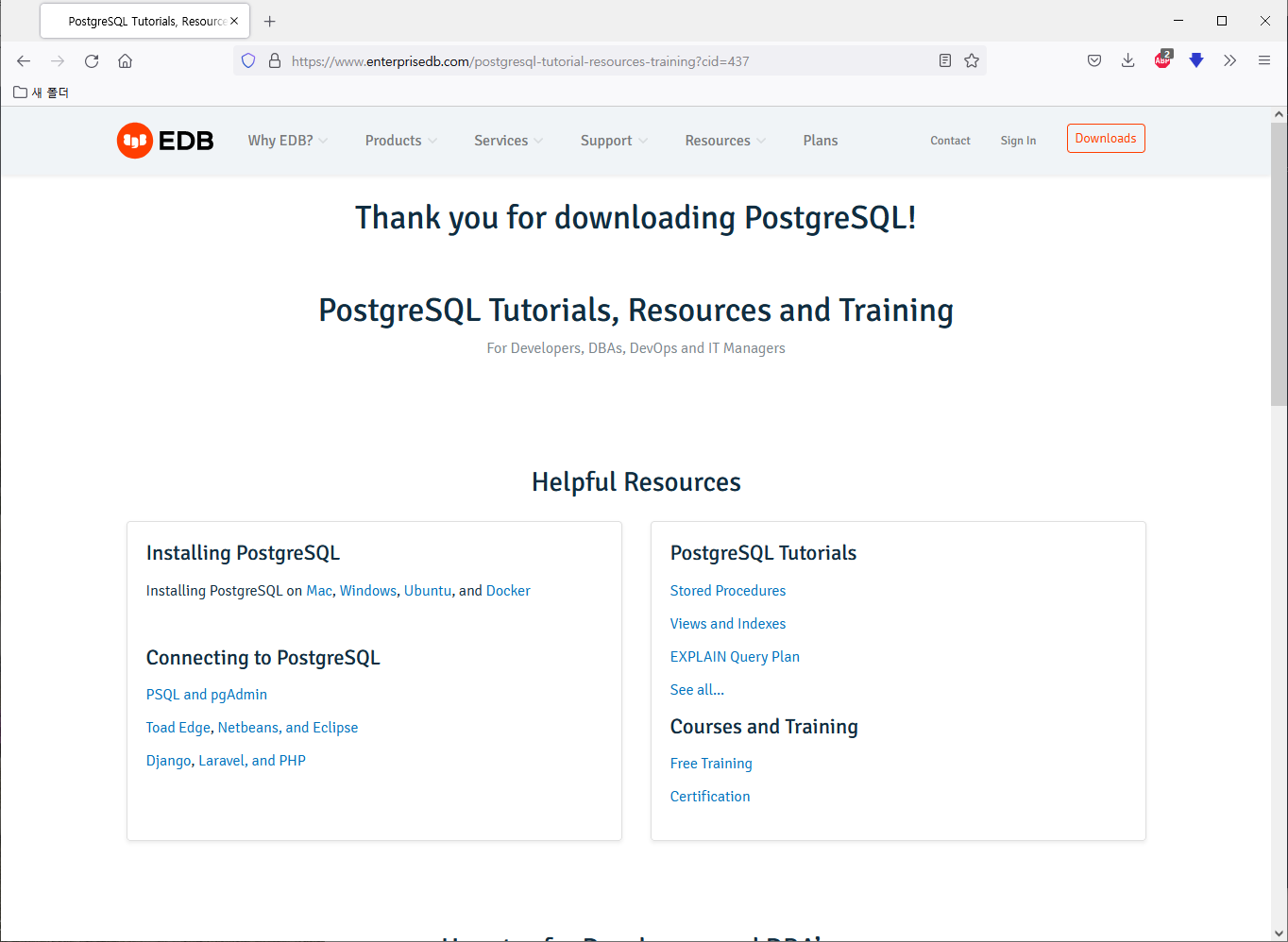
Task: Open Stored Procedures tutorial
Action: pyautogui.click(x=728, y=591)
